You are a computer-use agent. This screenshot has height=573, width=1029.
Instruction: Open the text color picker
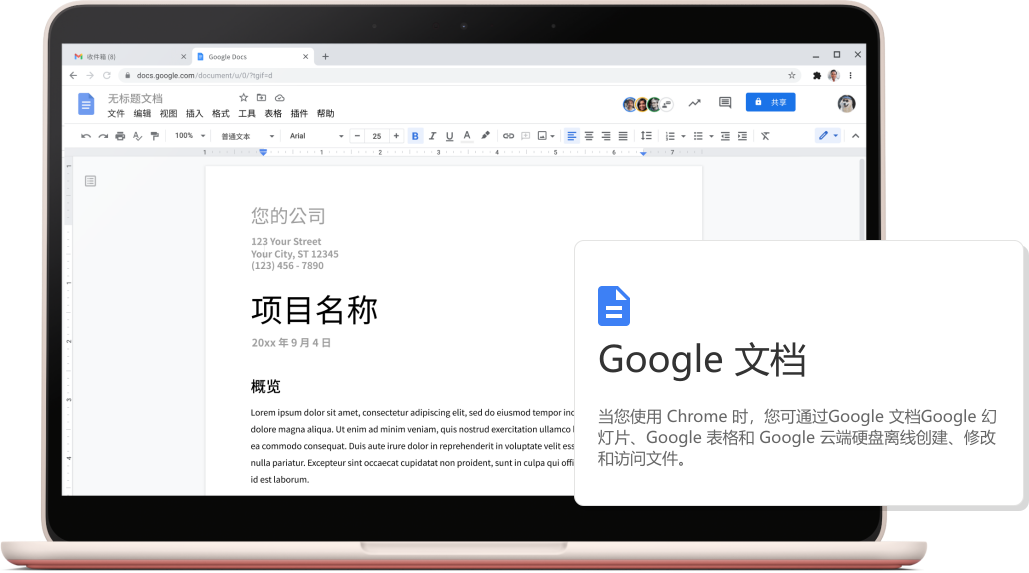pos(467,136)
